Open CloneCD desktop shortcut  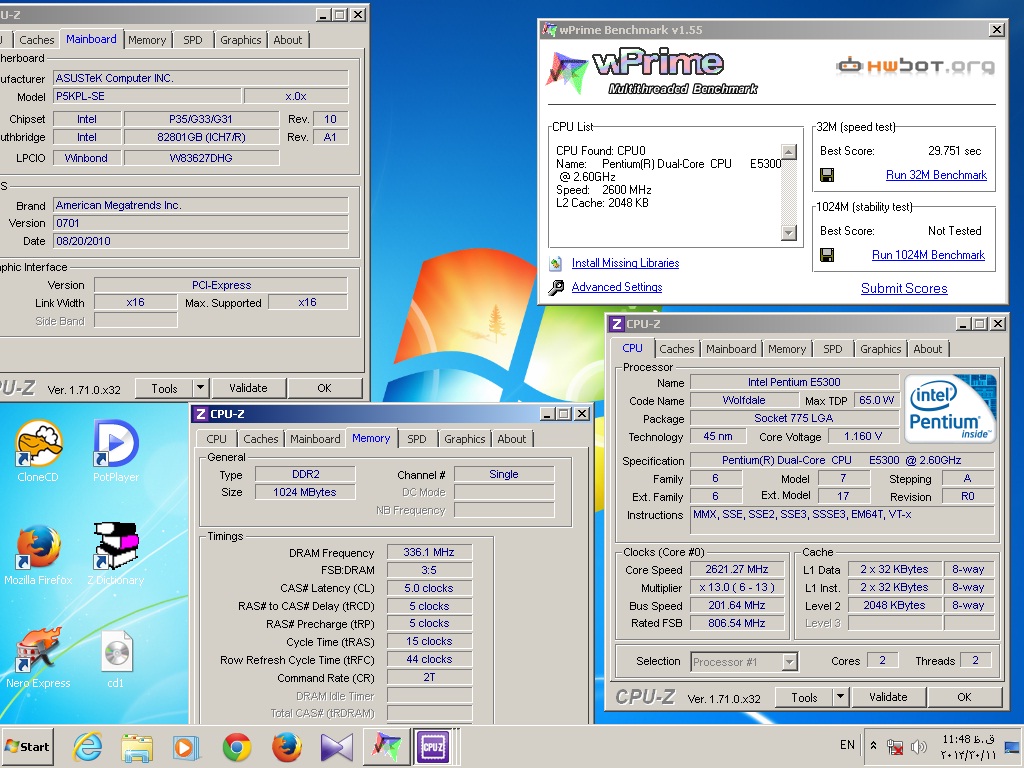(x=38, y=451)
